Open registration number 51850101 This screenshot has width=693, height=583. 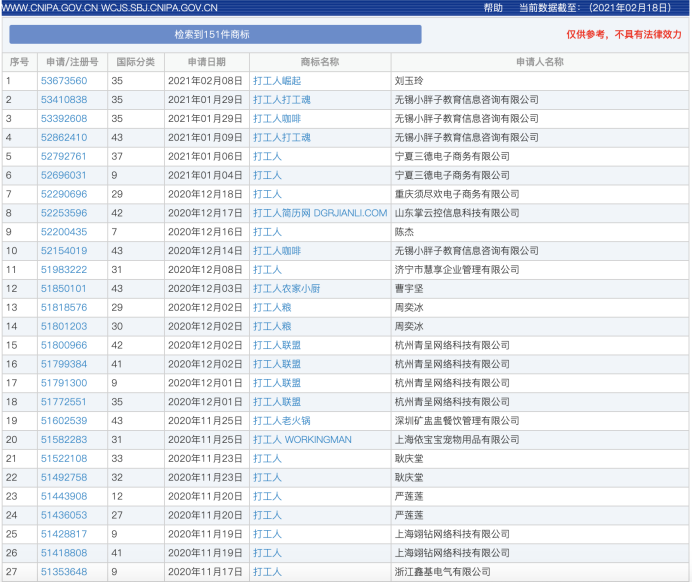[x=64, y=289]
